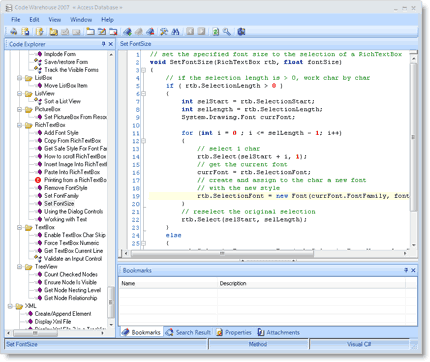Pin the Code Explorer panel
The image size is (430, 362).
[x=103, y=44]
